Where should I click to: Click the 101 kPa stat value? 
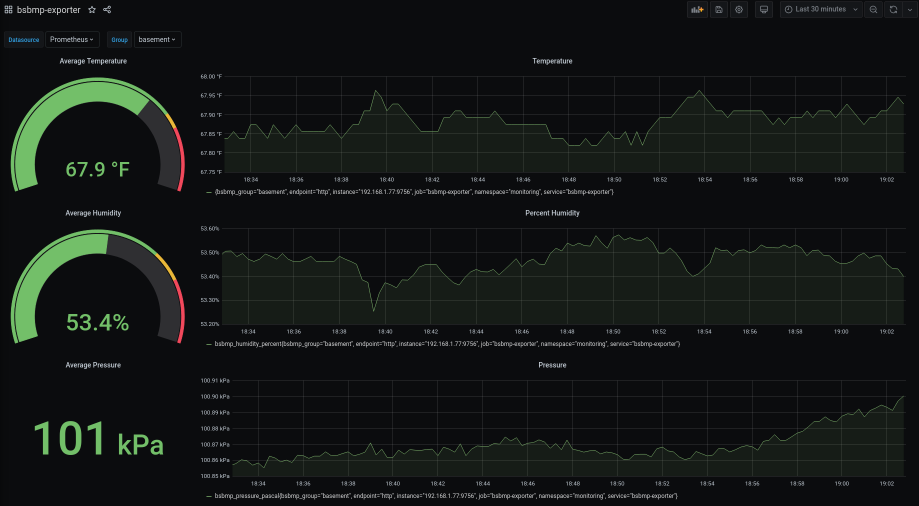[x=98, y=439]
